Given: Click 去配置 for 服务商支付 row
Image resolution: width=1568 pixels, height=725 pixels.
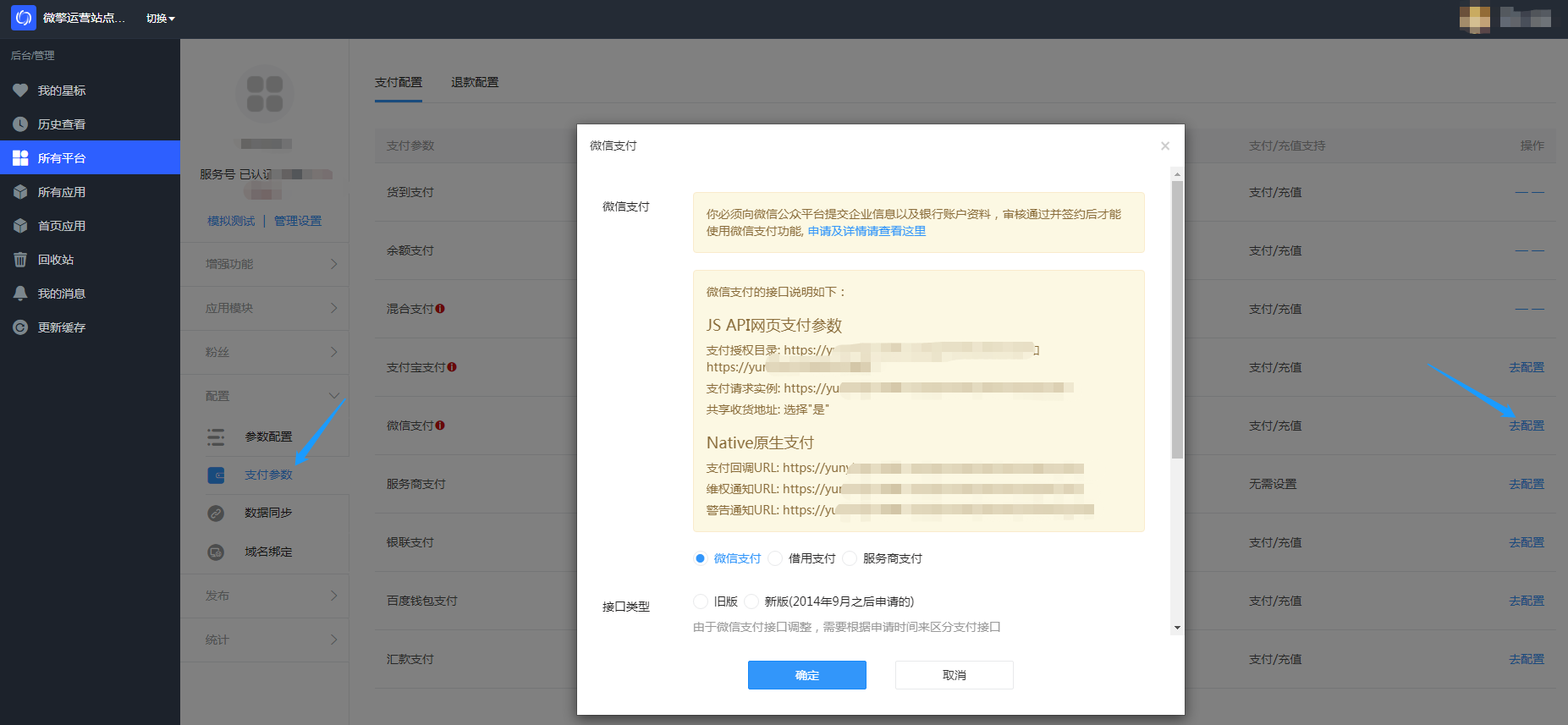Looking at the screenshot, I should [1527, 484].
